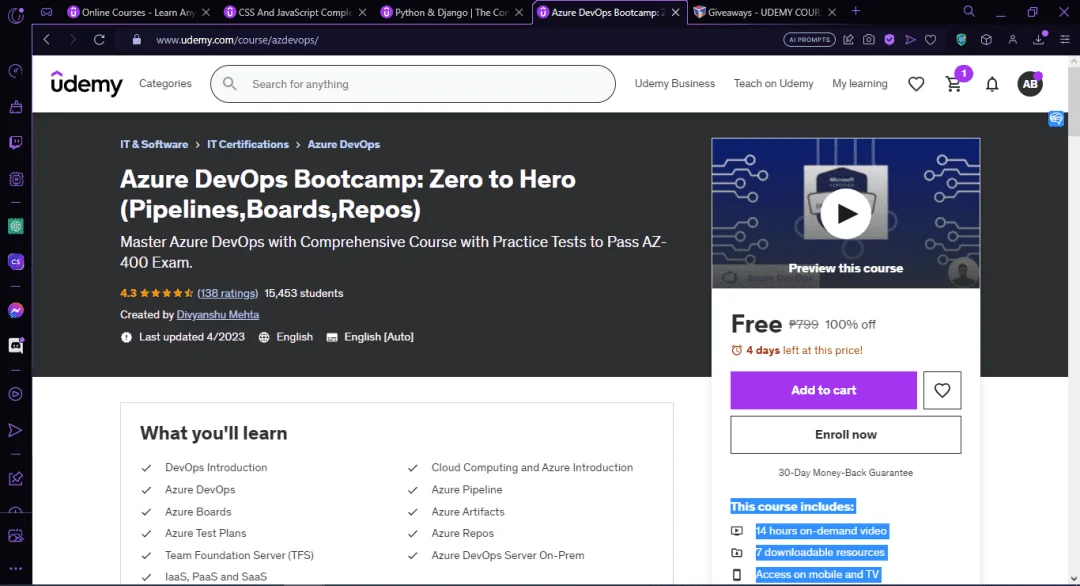The height and width of the screenshot is (586, 1080).
Task: Open Teach on Udemy link
Action: (773, 83)
